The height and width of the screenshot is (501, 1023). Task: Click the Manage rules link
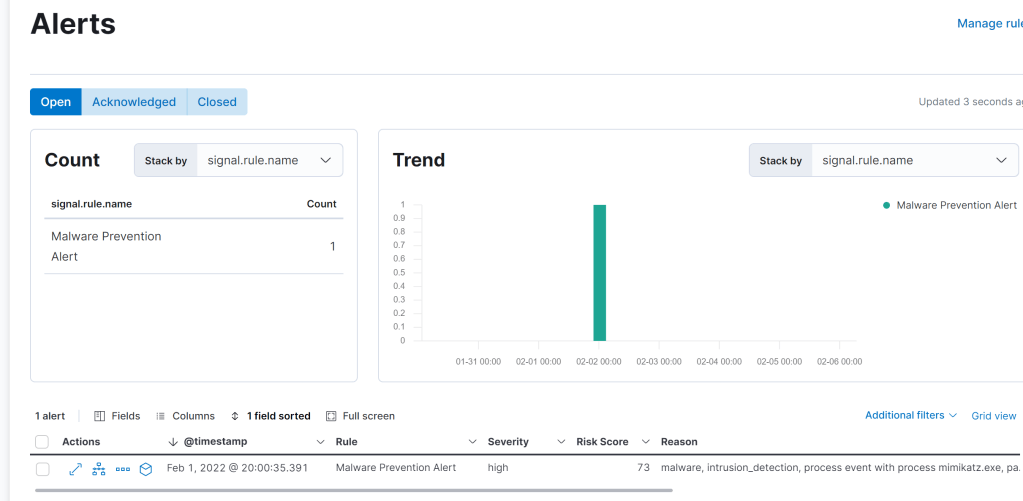click(989, 24)
